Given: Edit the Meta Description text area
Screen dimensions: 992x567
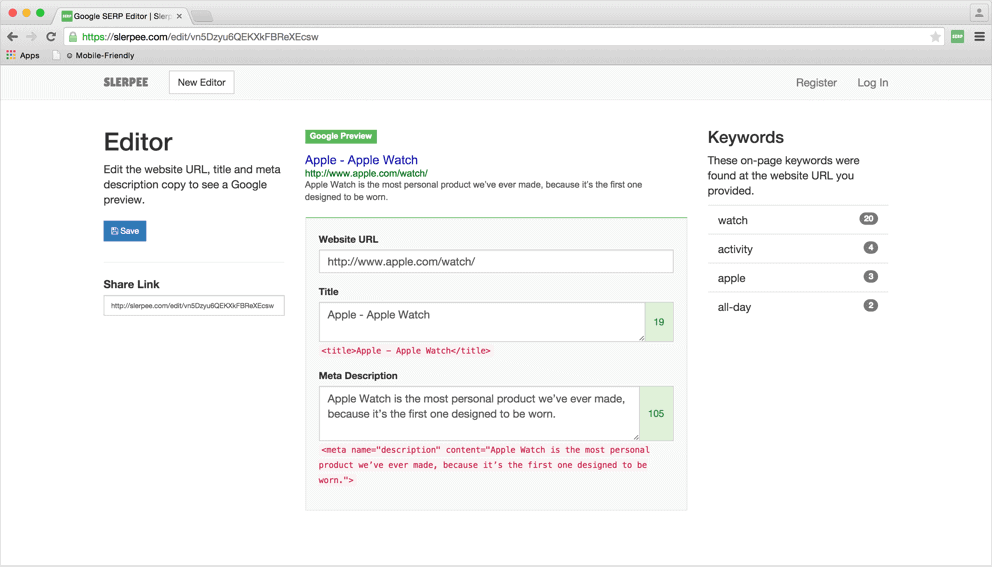Looking at the screenshot, I should pyautogui.click(x=479, y=413).
